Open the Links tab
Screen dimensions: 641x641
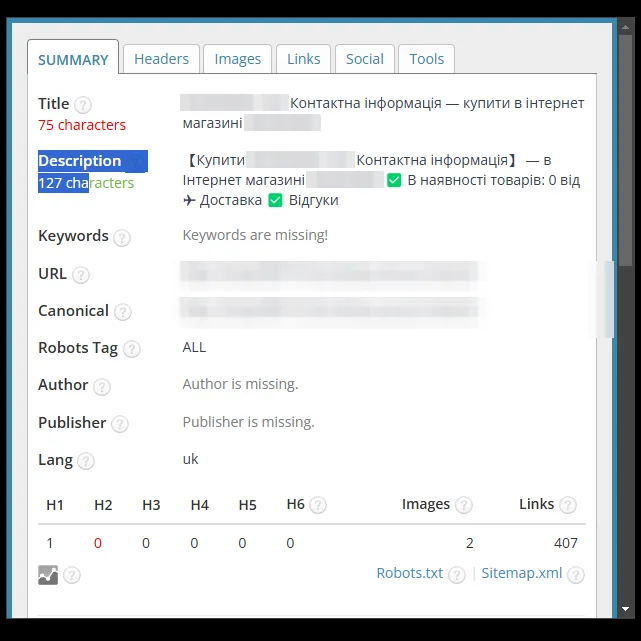pos(303,59)
